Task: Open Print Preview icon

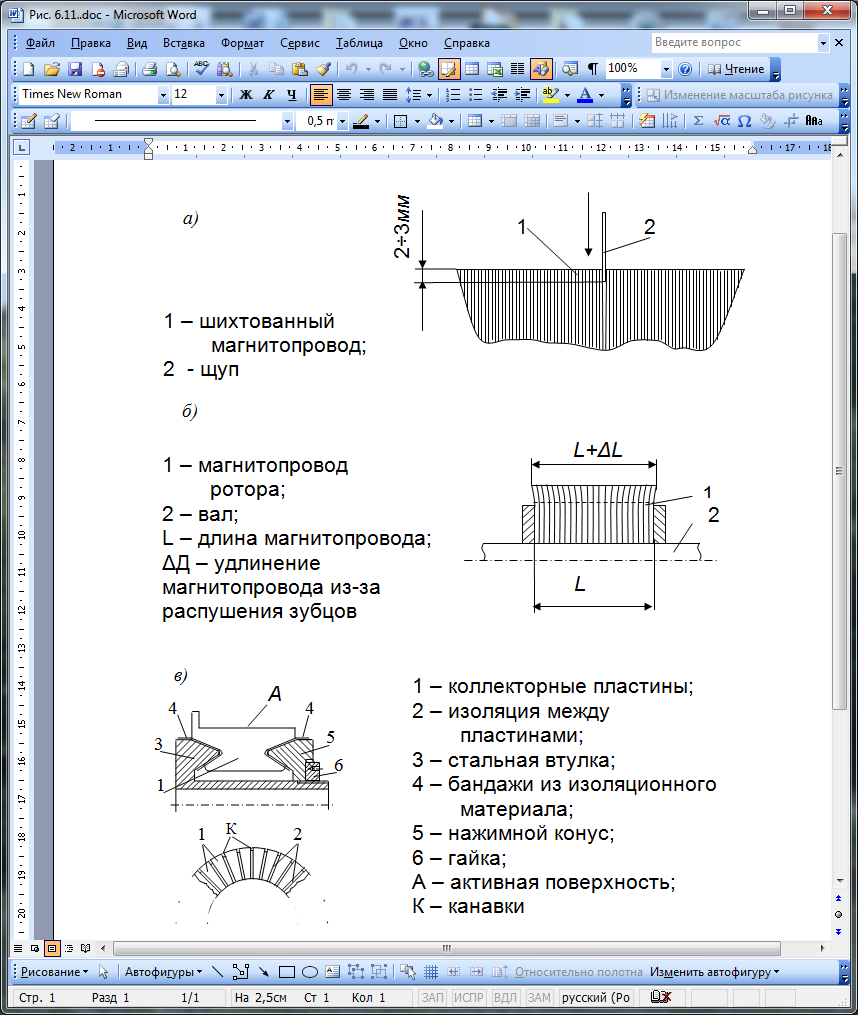Action: 173,69
